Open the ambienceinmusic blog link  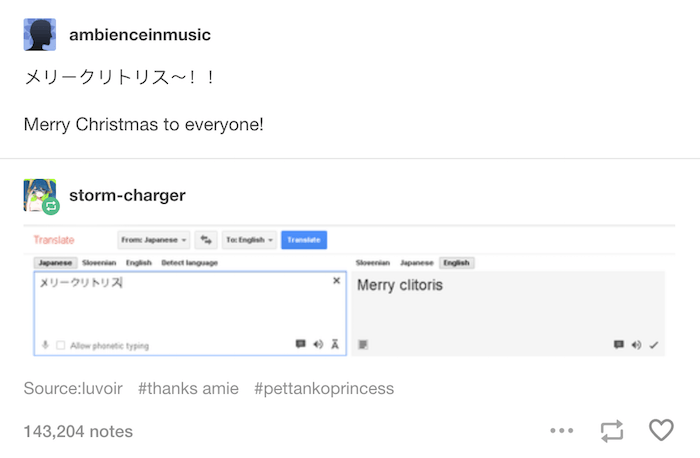[140, 35]
